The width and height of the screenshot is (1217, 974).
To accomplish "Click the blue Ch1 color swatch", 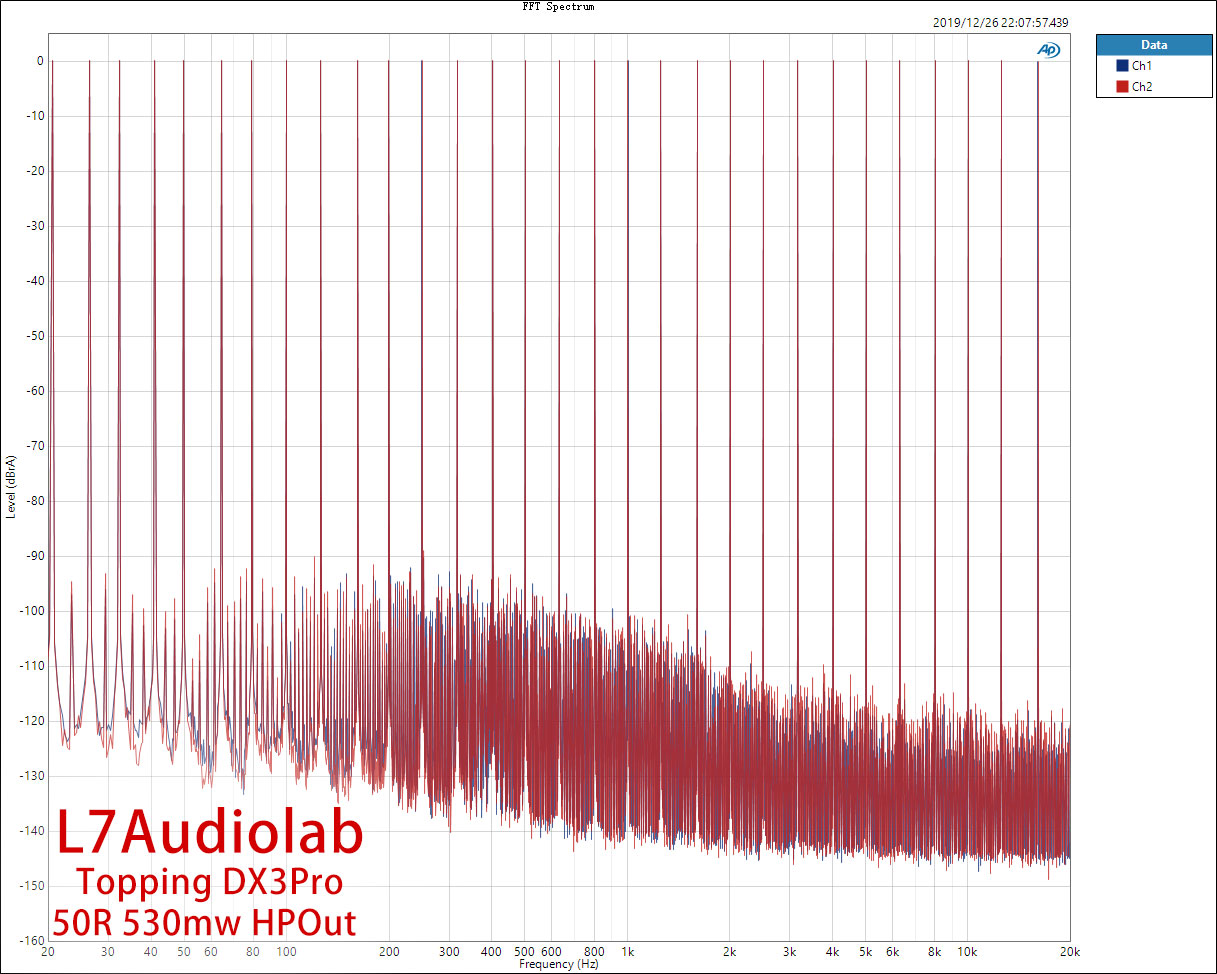I will 1122,65.
